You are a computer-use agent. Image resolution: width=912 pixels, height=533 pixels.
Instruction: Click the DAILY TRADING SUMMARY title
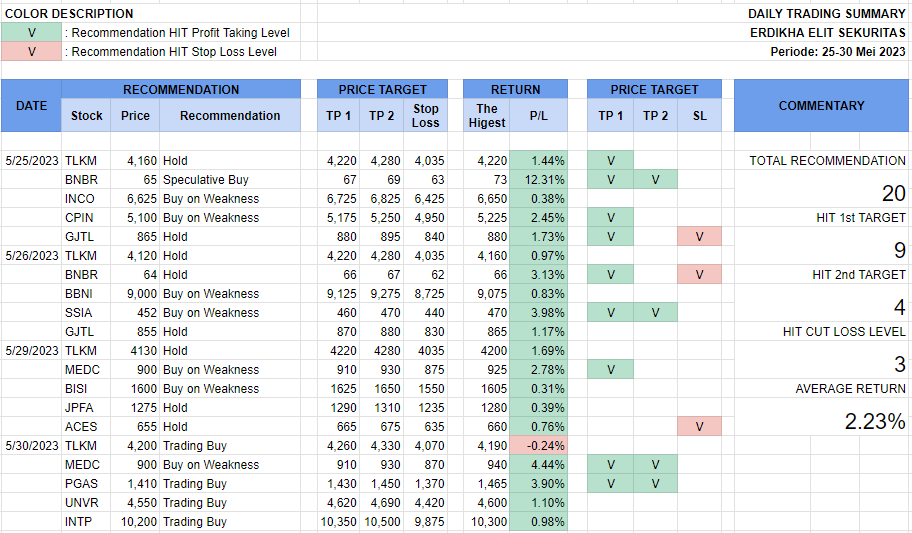point(826,14)
